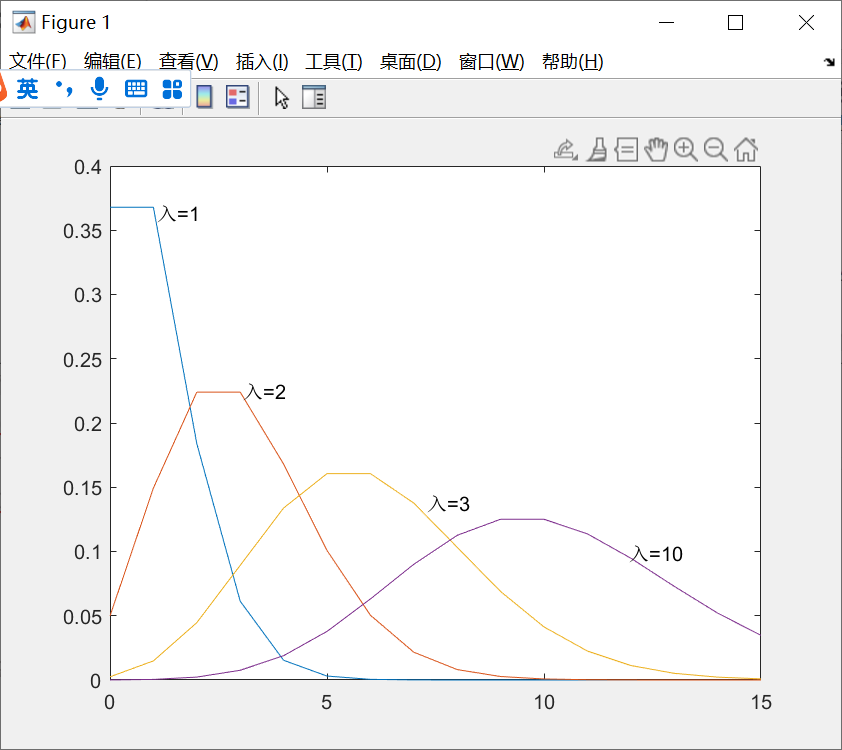Enable the on-screen keyboard from the IME bar

[136, 88]
